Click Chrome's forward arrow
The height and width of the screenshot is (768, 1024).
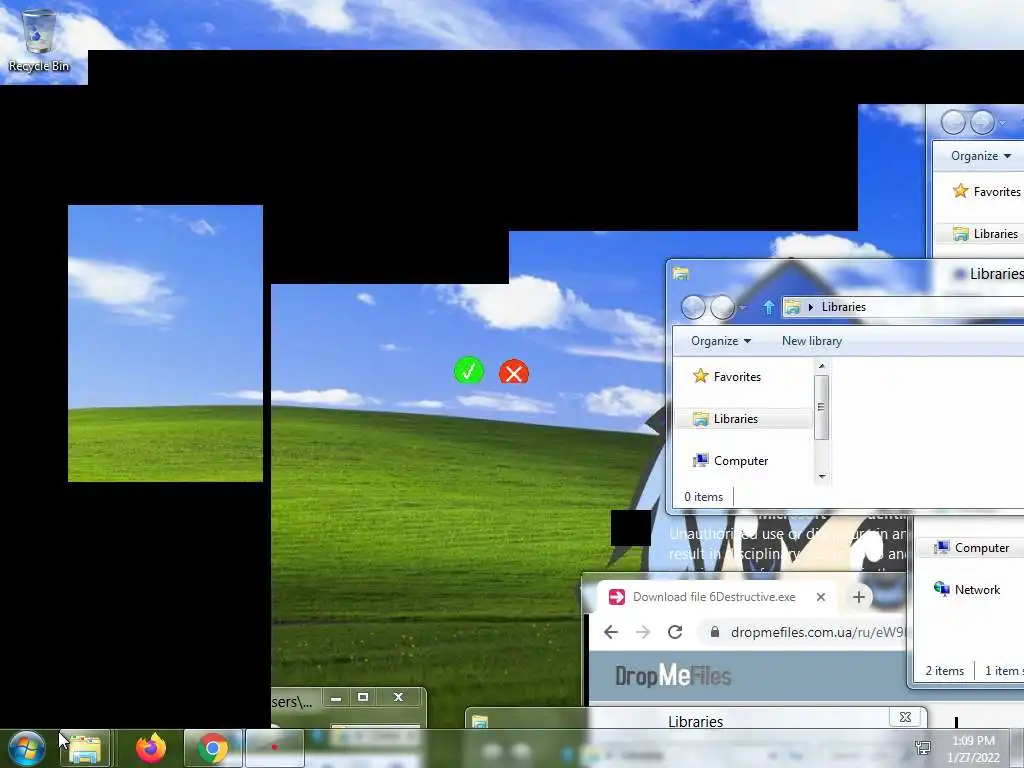tap(643, 632)
